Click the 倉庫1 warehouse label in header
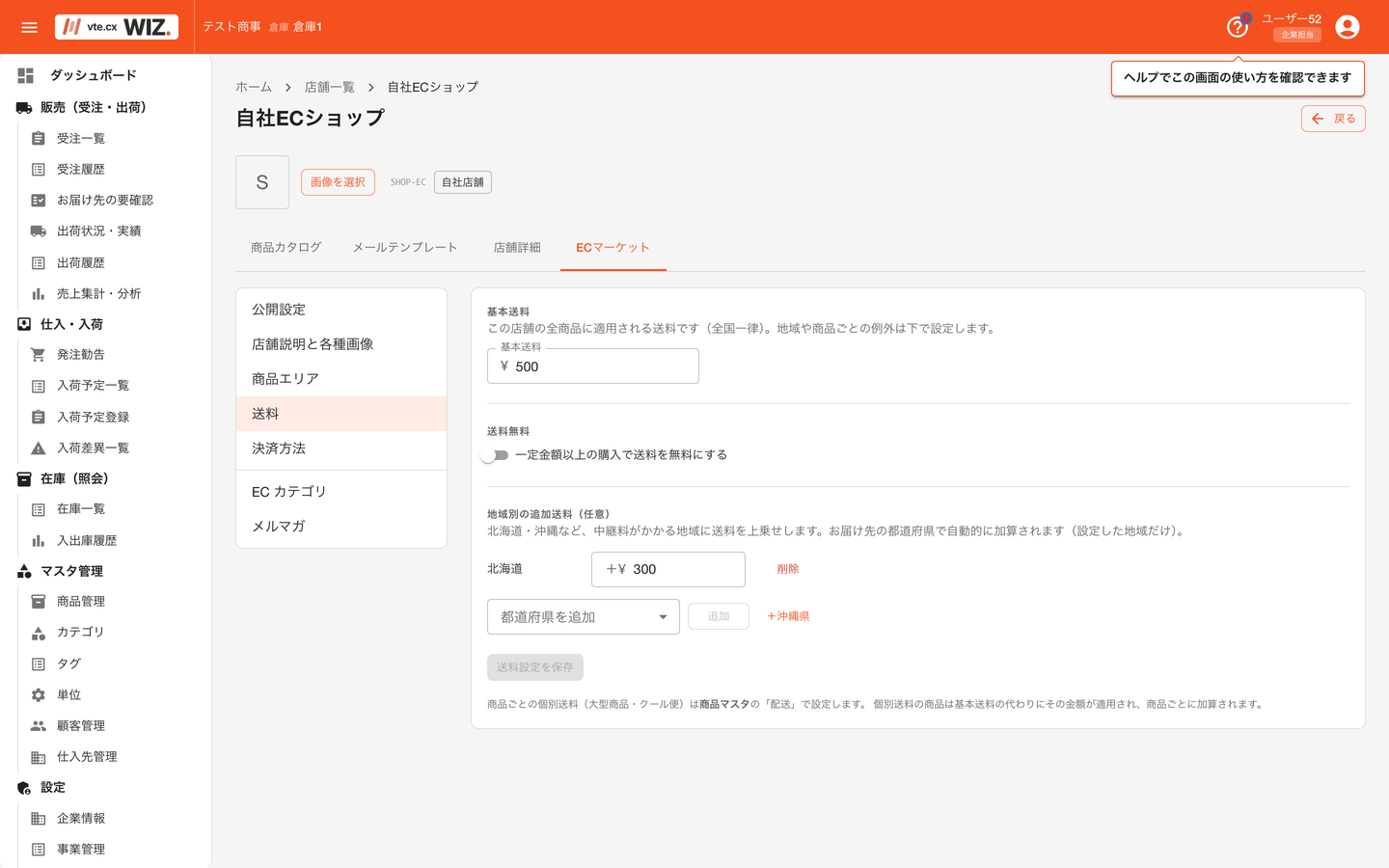The height and width of the screenshot is (868, 1389). tap(308, 27)
